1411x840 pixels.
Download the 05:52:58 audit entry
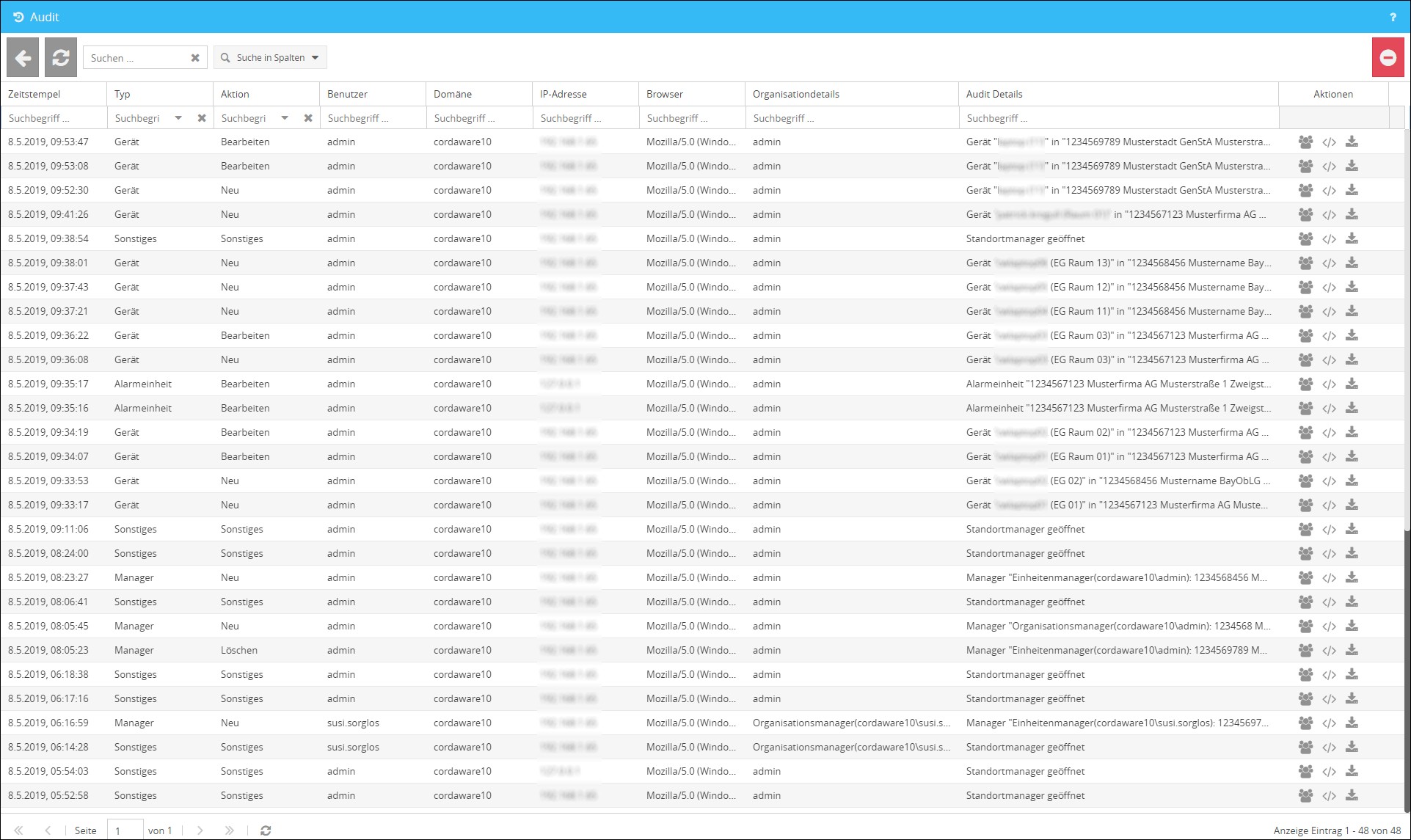(1352, 796)
